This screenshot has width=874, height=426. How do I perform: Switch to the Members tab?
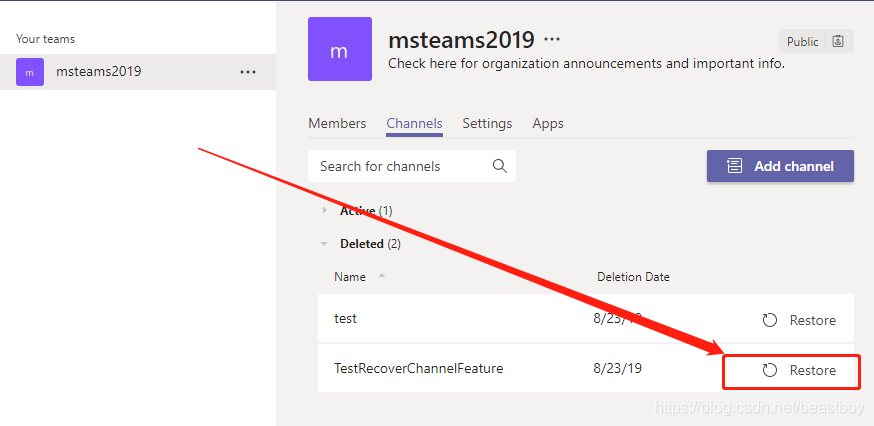[x=337, y=123]
